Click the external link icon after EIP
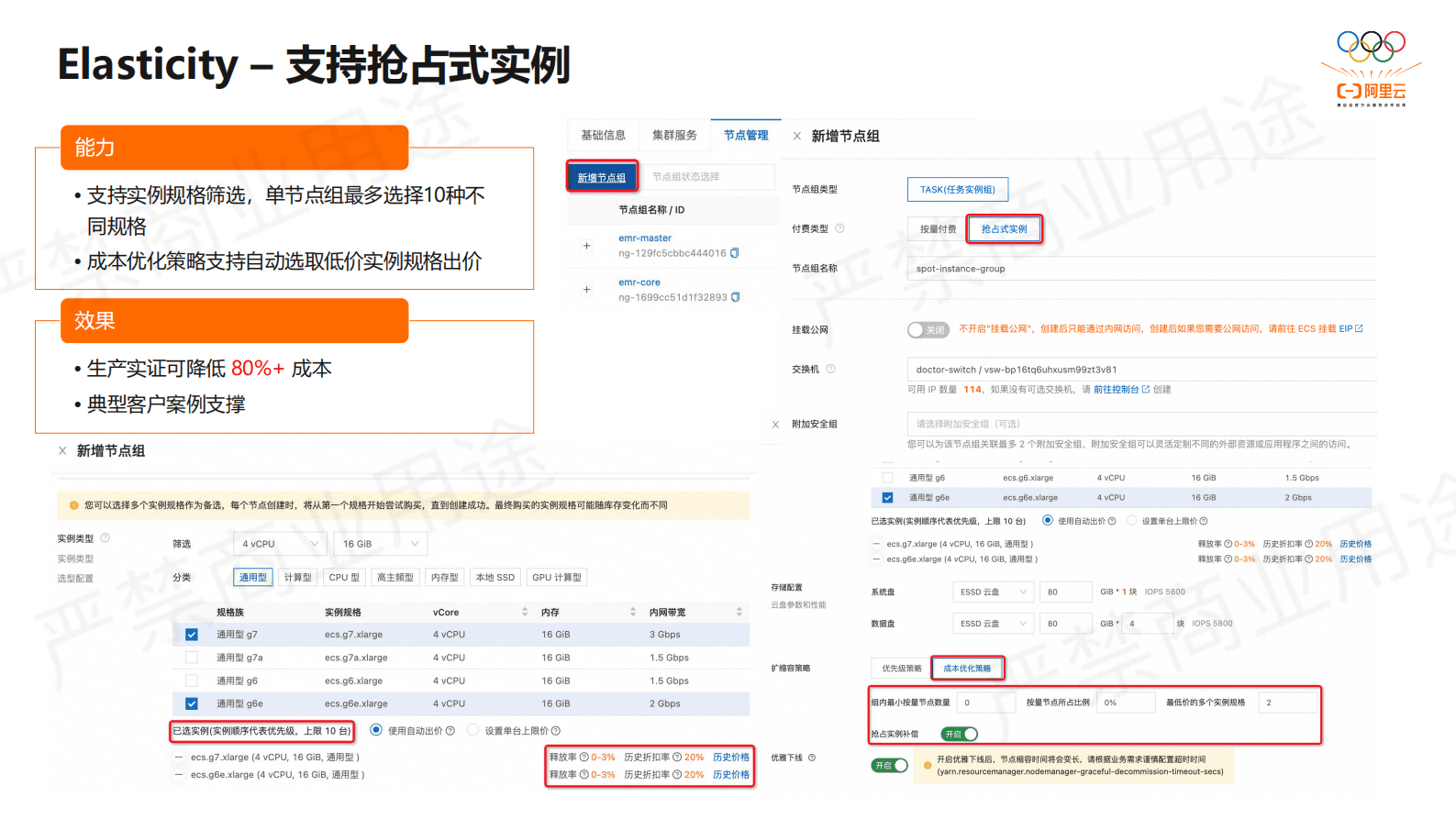Image resolution: width=1456 pixels, height=819 pixels. tap(1359, 328)
